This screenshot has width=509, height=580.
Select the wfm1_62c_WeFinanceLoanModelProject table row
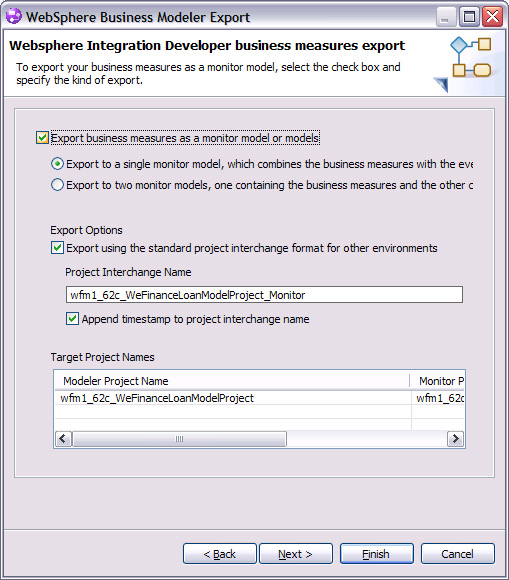(259, 398)
